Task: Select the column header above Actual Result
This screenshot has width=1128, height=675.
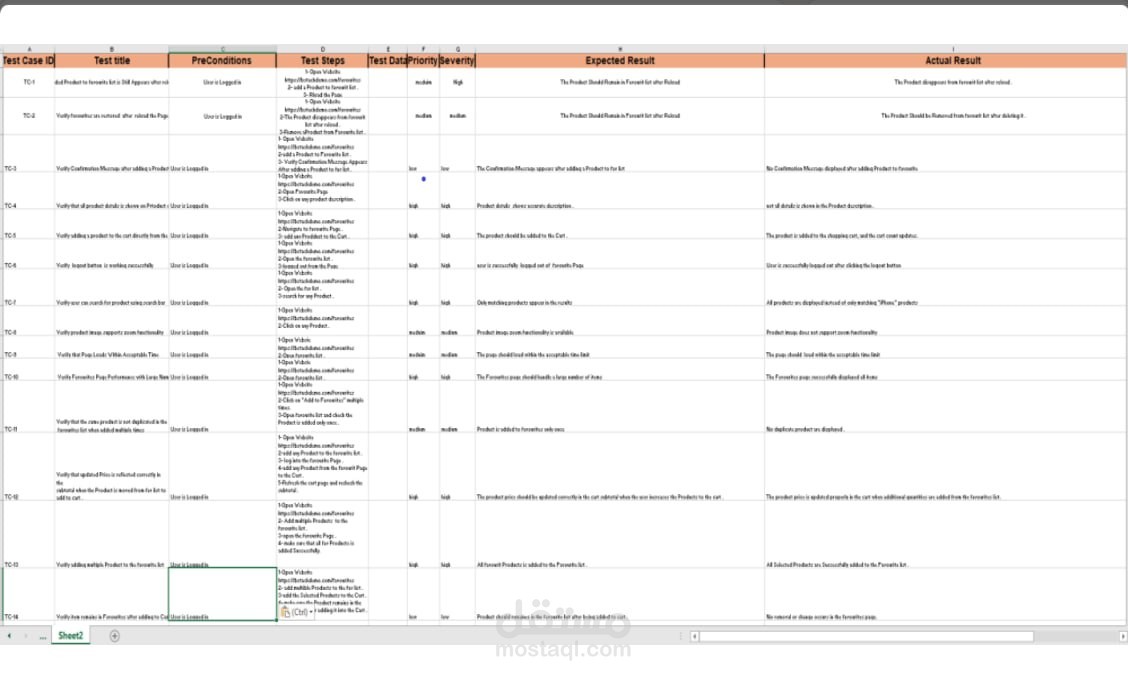Action: pos(952,49)
